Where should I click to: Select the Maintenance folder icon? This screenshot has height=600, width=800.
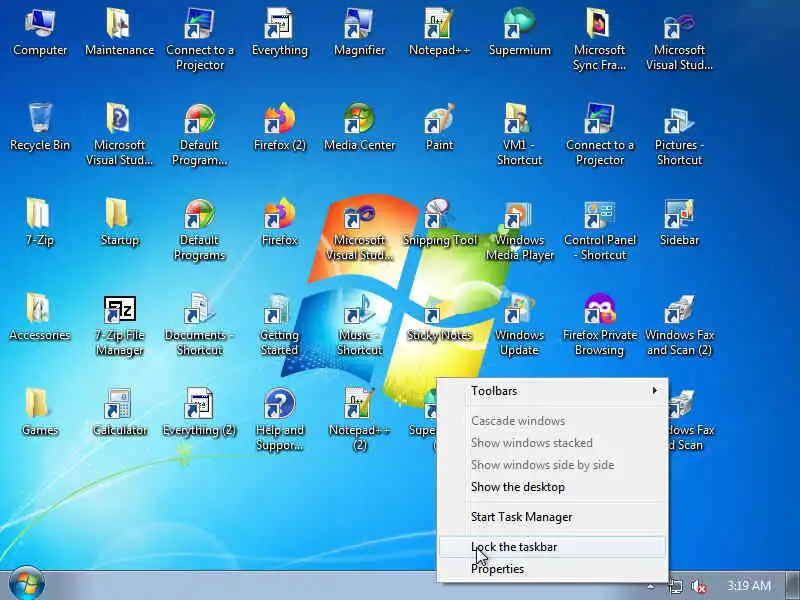[x=119, y=32]
